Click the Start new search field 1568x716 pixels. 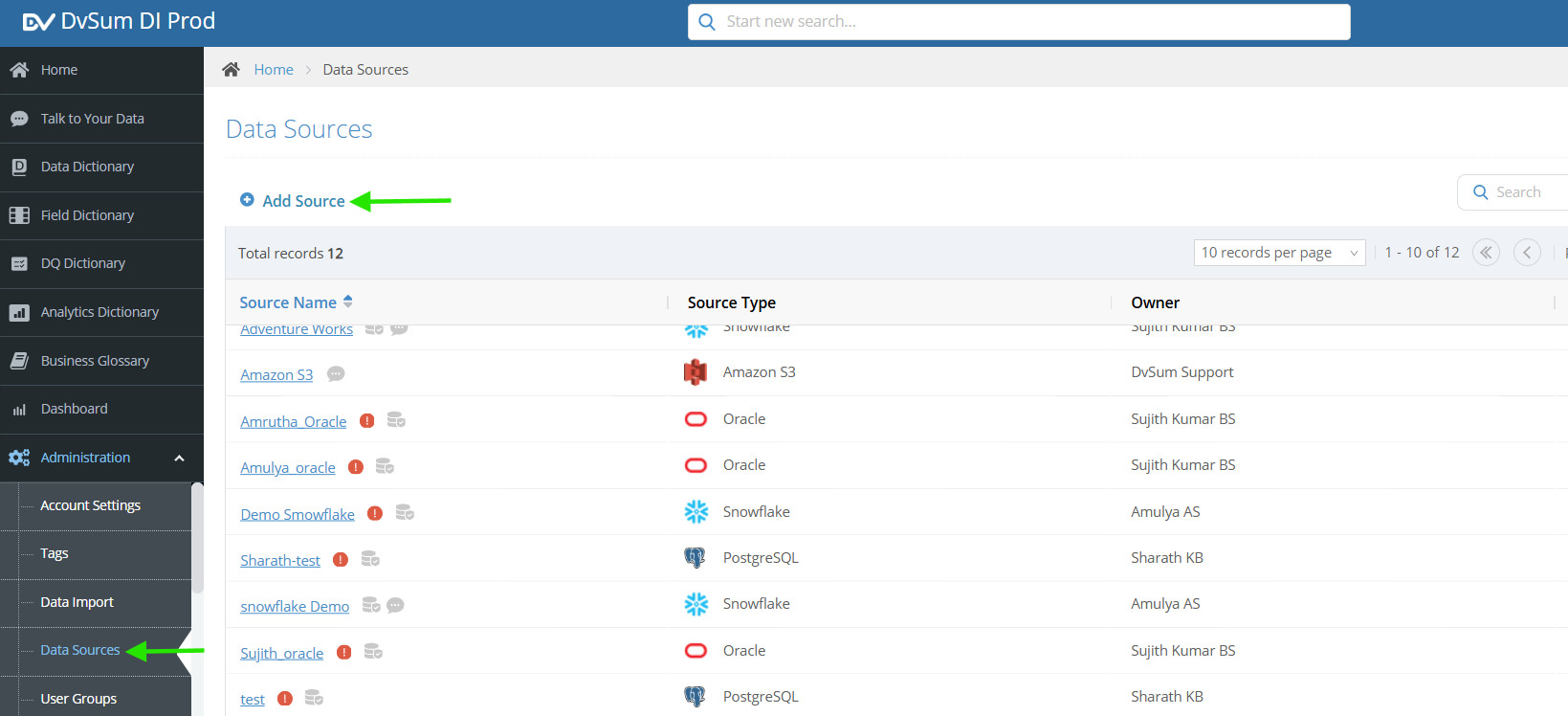1019,22
